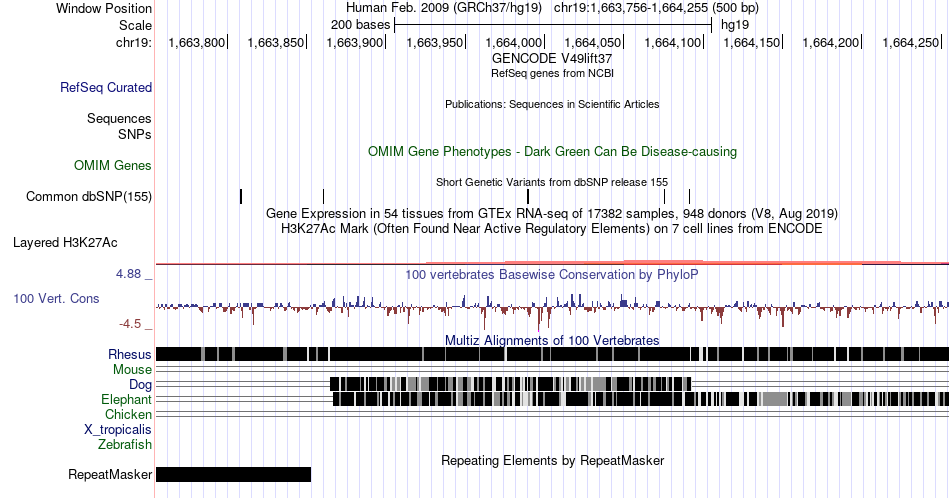
Task: Click the 4.88 PhyloP maximum value
Action: point(128,274)
